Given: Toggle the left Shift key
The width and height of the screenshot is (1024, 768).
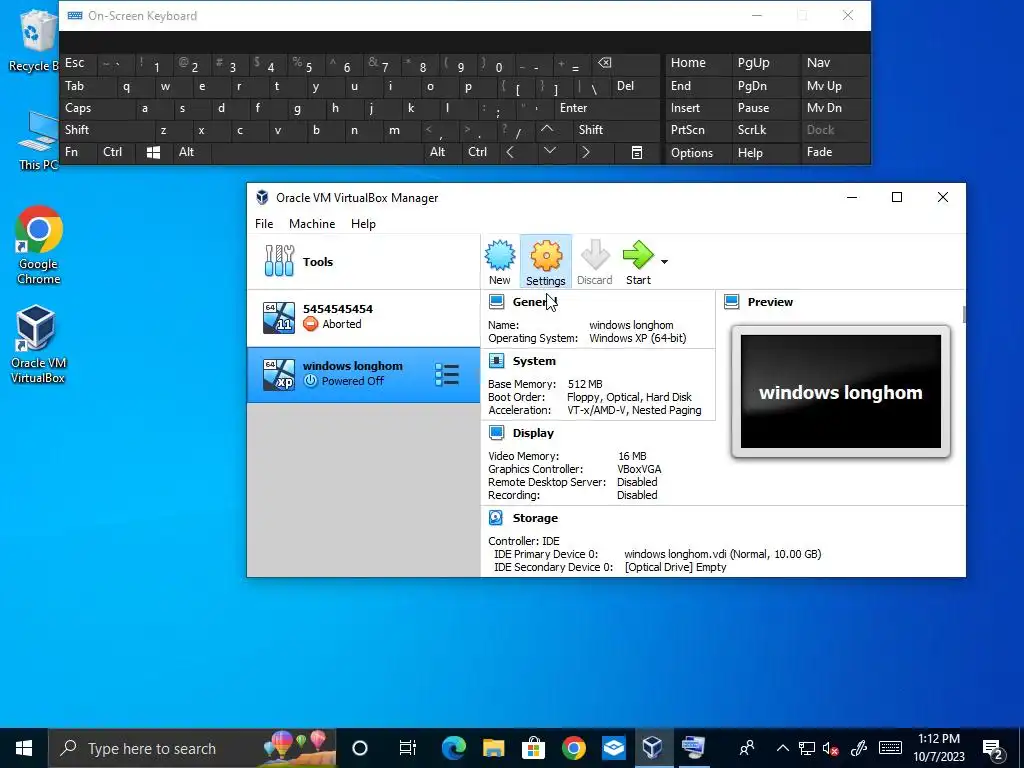Looking at the screenshot, I should (x=106, y=130).
